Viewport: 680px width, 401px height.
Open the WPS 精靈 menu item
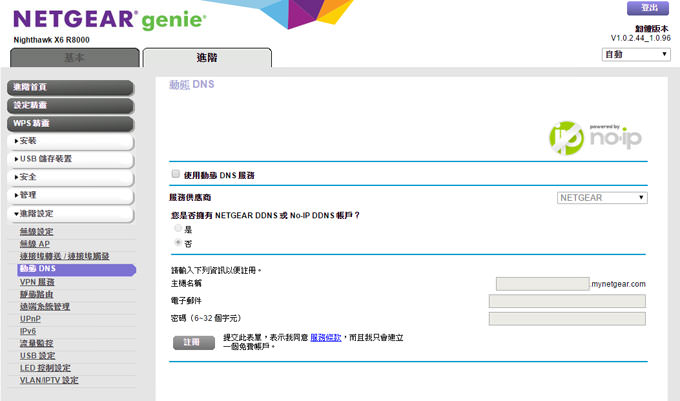(x=70, y=124)
